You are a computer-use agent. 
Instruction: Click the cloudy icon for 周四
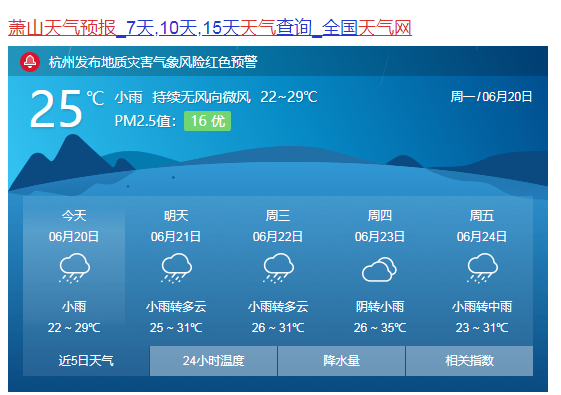pos(379,269)
